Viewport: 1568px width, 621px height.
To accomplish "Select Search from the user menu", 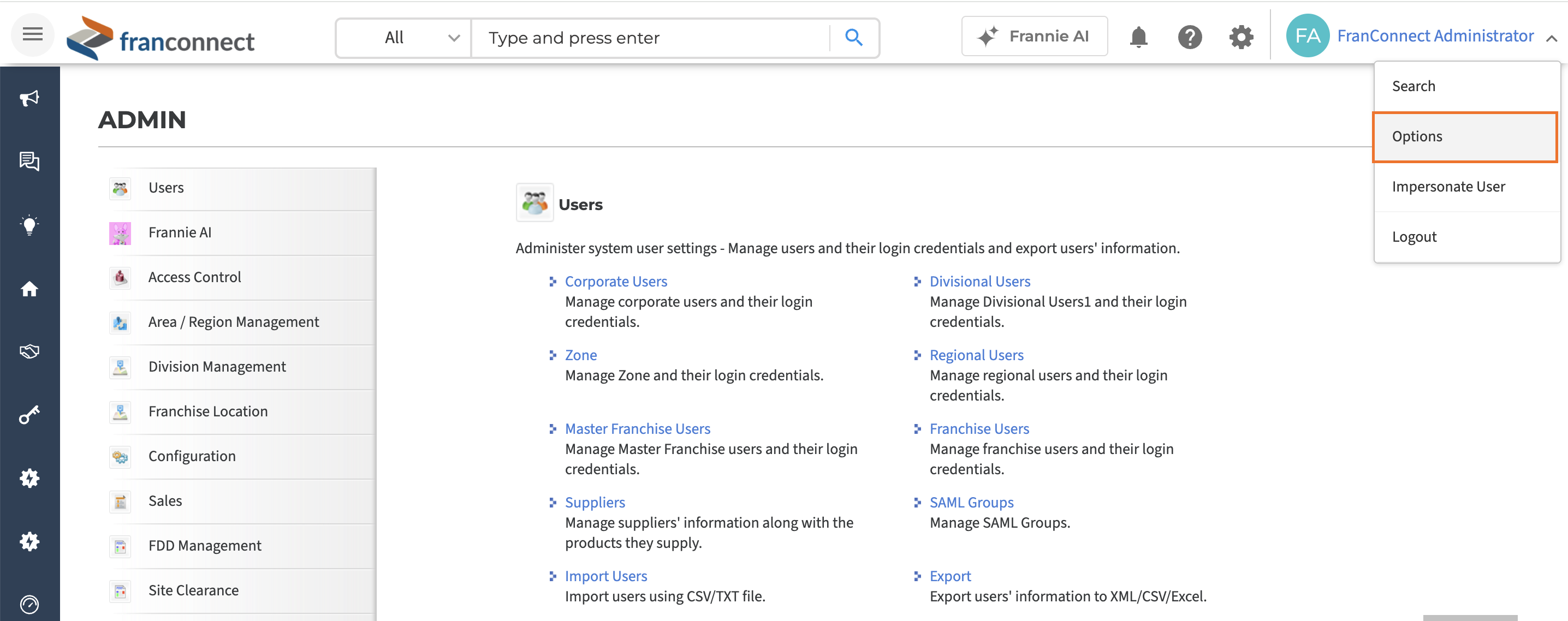I will click(x=1466, y=86).
